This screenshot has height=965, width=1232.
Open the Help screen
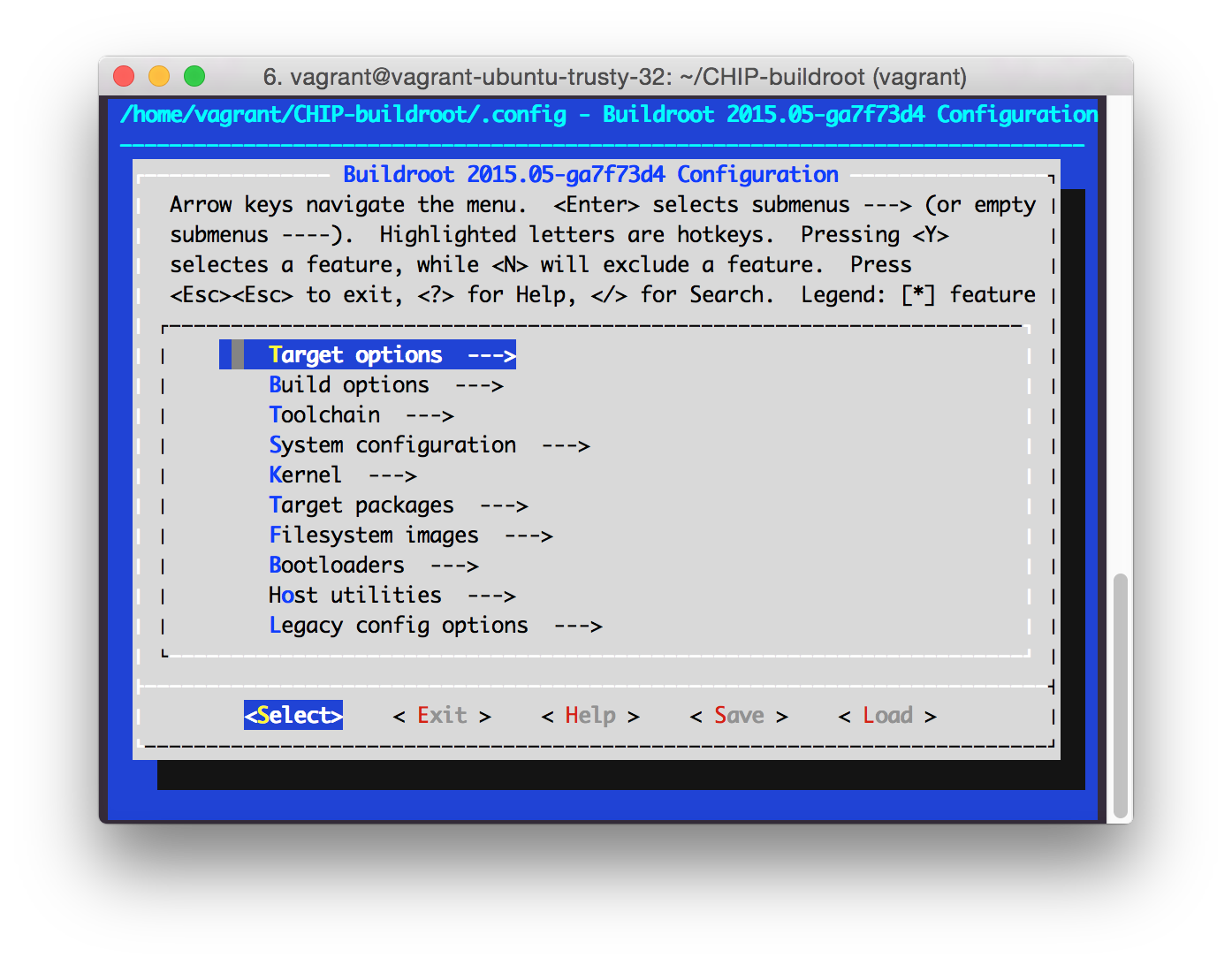tap(589, 715)
